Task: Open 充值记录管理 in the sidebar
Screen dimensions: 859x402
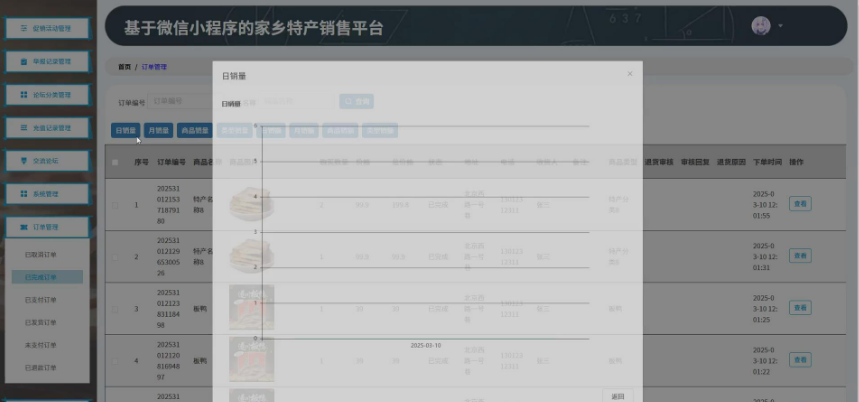Action: click(x=47, y=128)
